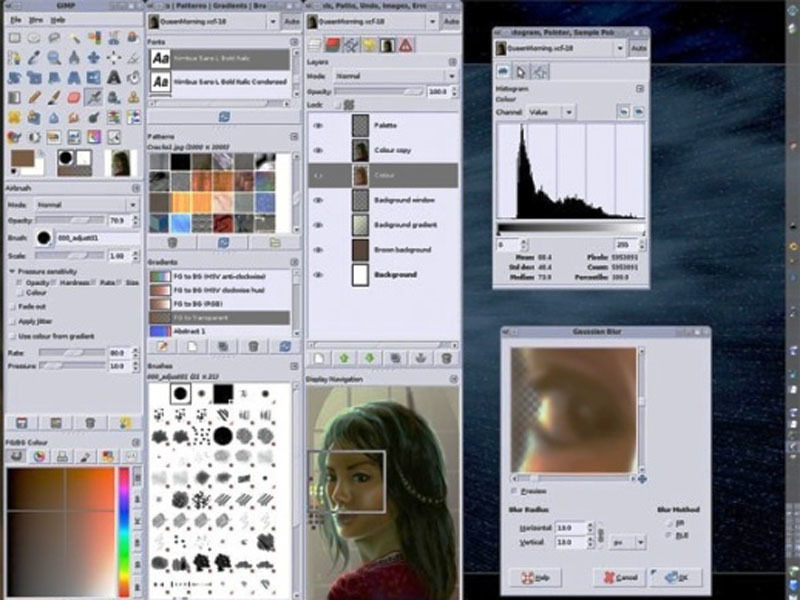Hide the Background window layer
The width and height of the screenshot is (800, 600).
tap(318, 201)
